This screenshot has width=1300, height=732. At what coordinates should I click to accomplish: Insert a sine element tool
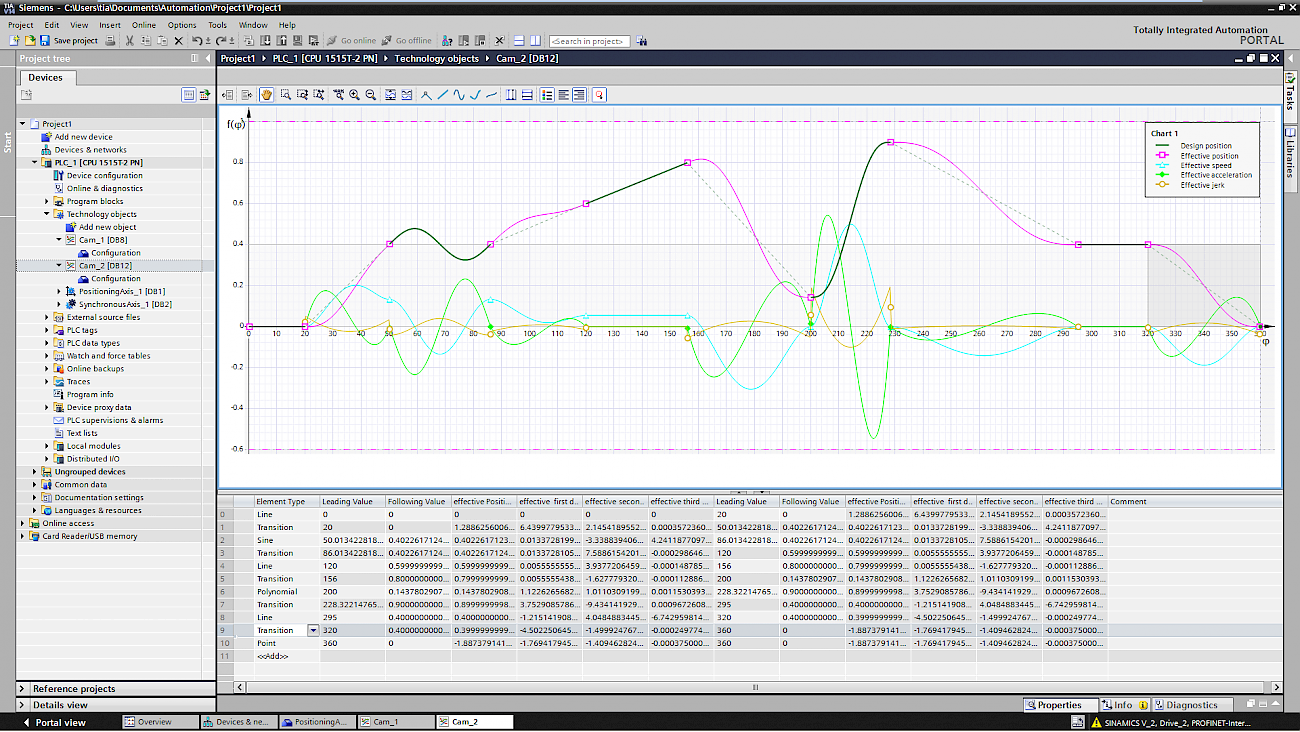(x=459, y=95)
